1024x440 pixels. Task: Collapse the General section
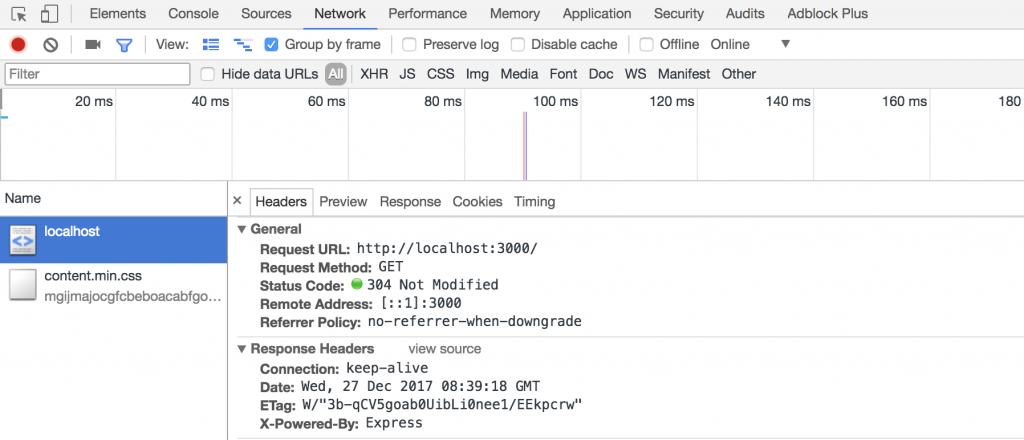(x=242, y=229)
